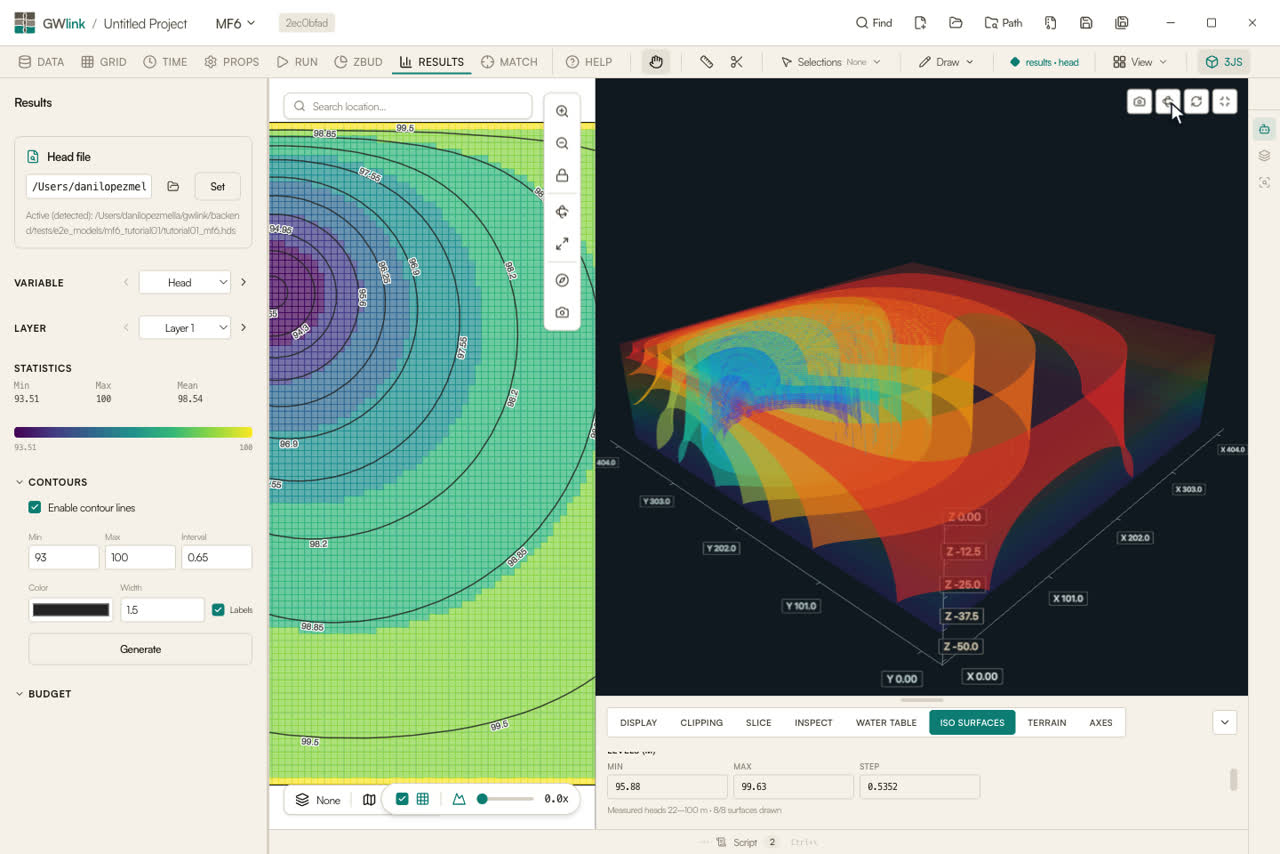Lock the map view
The height and width of the screenshot is (854, 1280).
(562, 176)
